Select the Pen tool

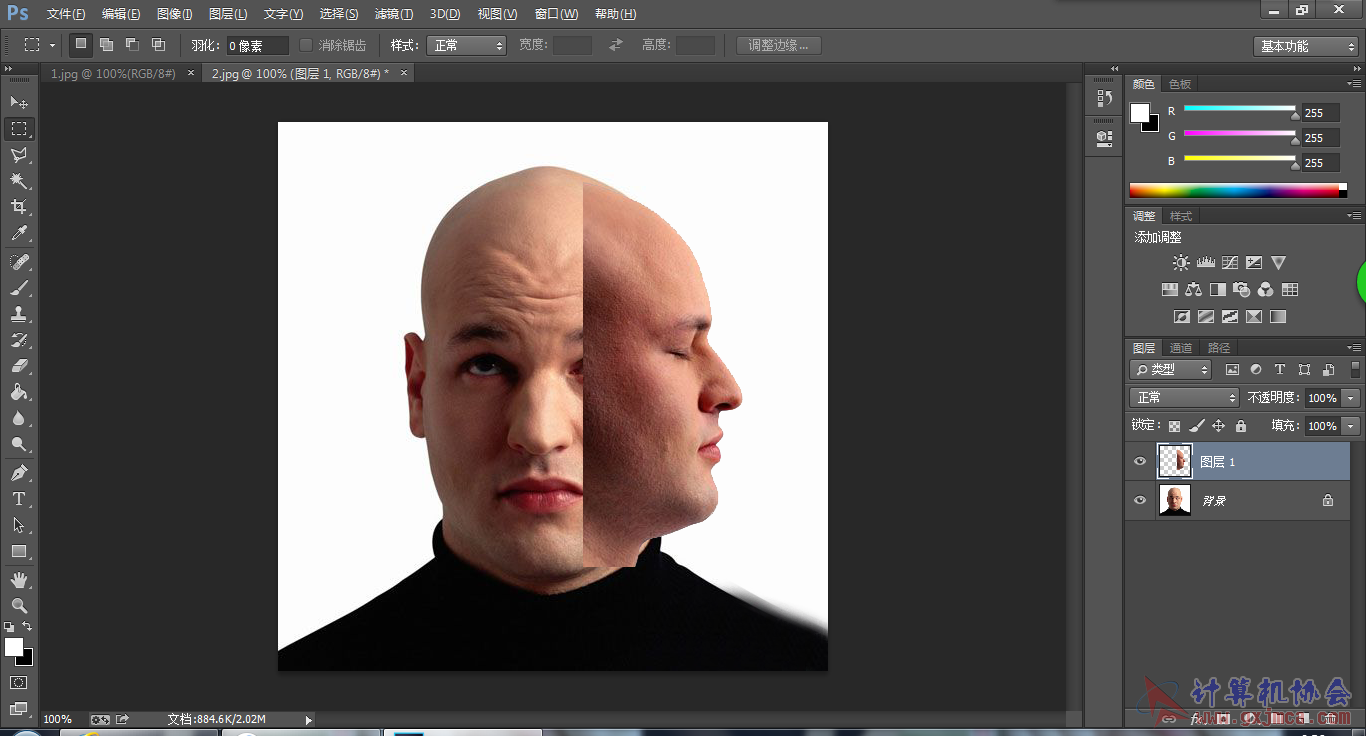click(19, 472)
